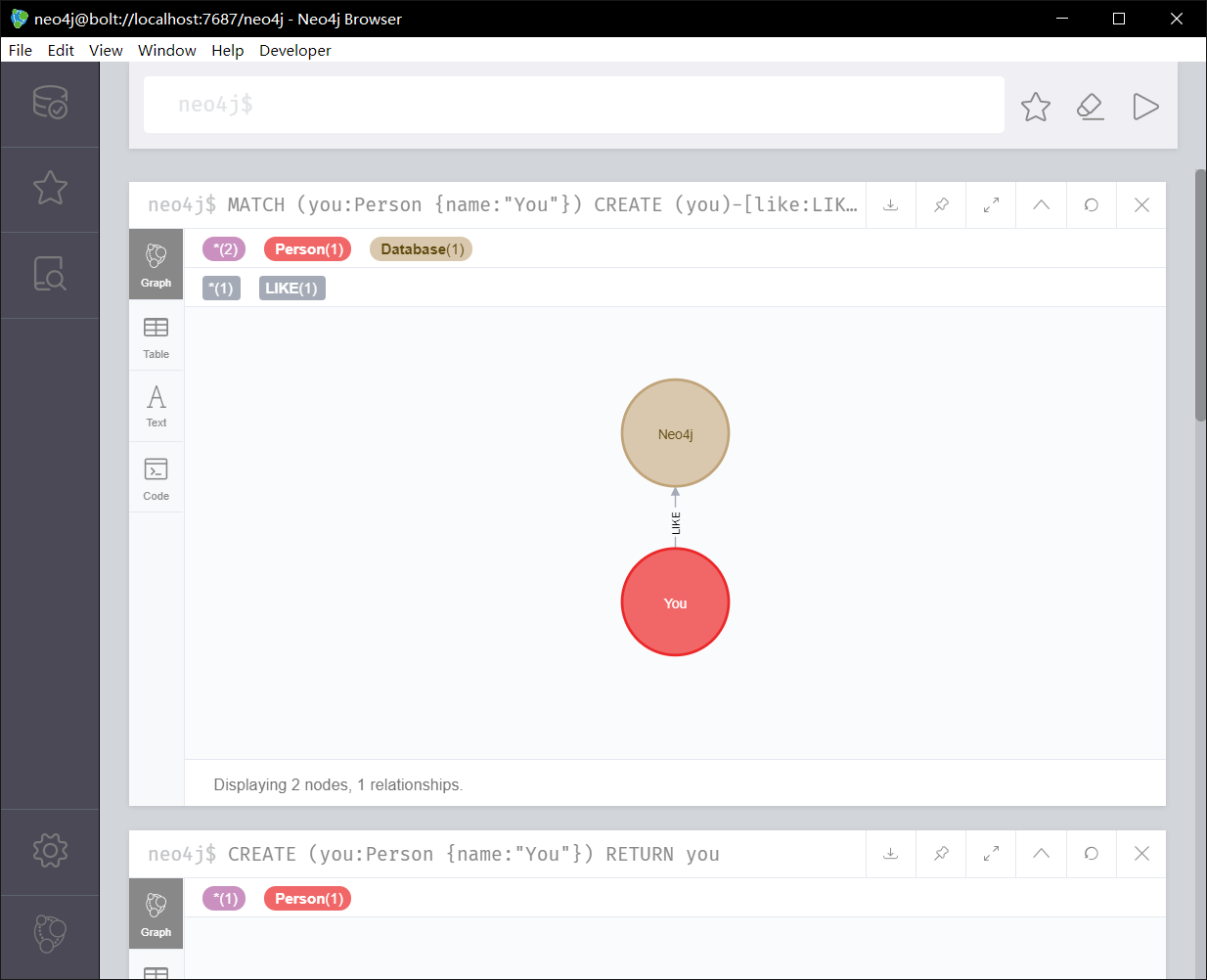1207x980 pixels.
Task: Switch to Code view in MATCH frame
Action: pos(156,477)
